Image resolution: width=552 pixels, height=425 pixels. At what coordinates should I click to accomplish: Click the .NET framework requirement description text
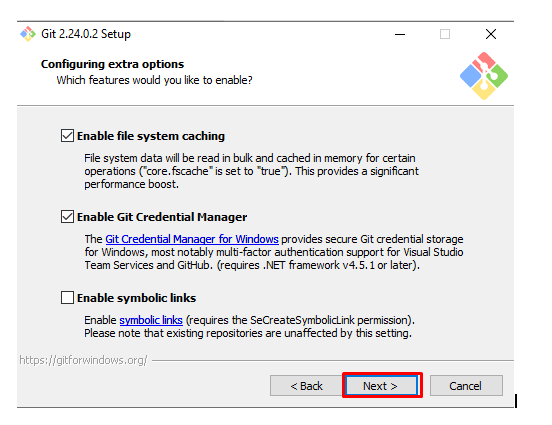[x=274, y=252]
